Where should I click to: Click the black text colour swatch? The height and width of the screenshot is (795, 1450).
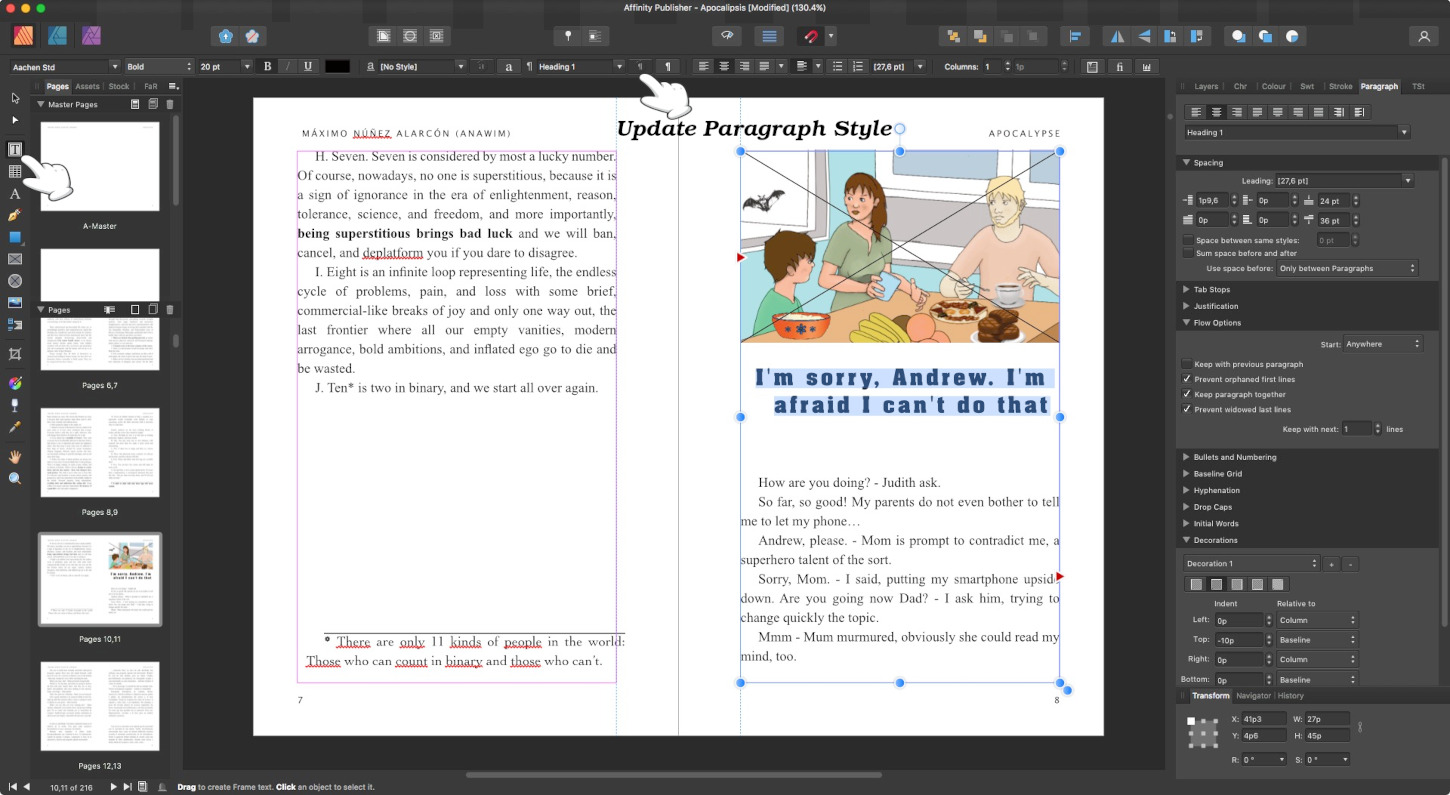pos(337,67)
